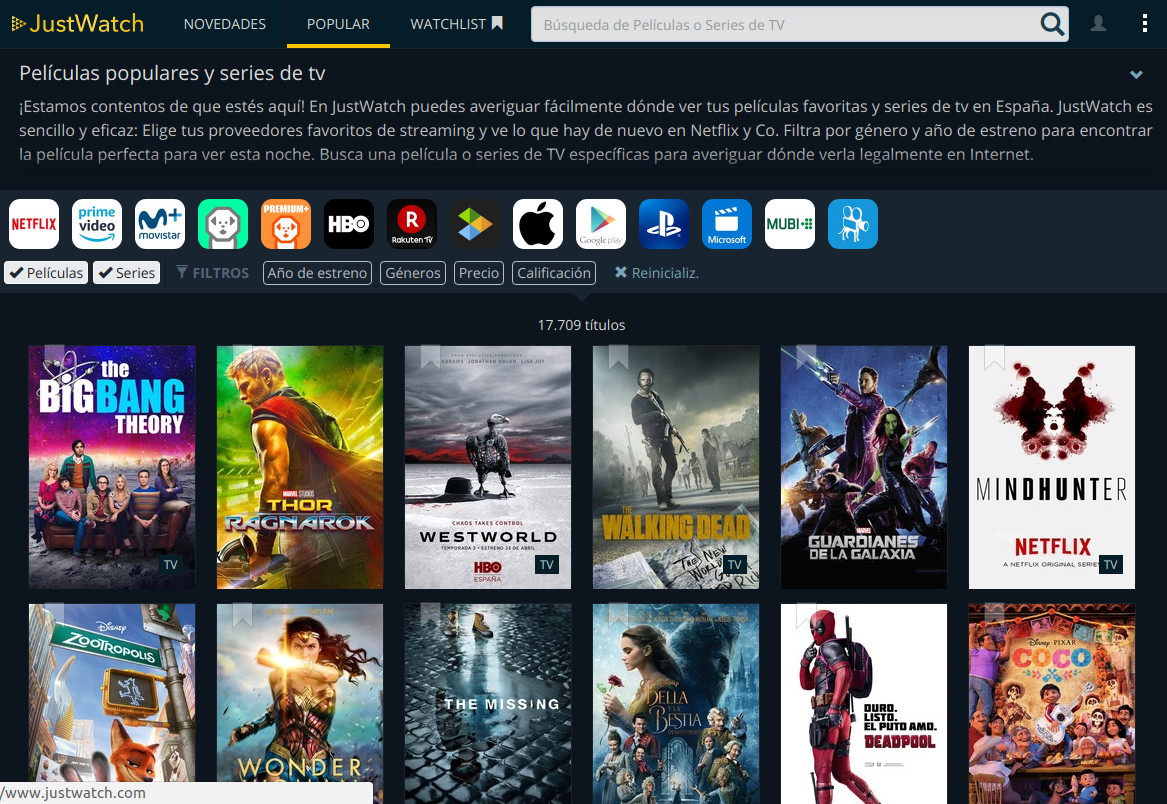Viewport: 1167px width, 804px height.
Task: Open the Wonder Woman poster
Action: [x=300, y=704]
